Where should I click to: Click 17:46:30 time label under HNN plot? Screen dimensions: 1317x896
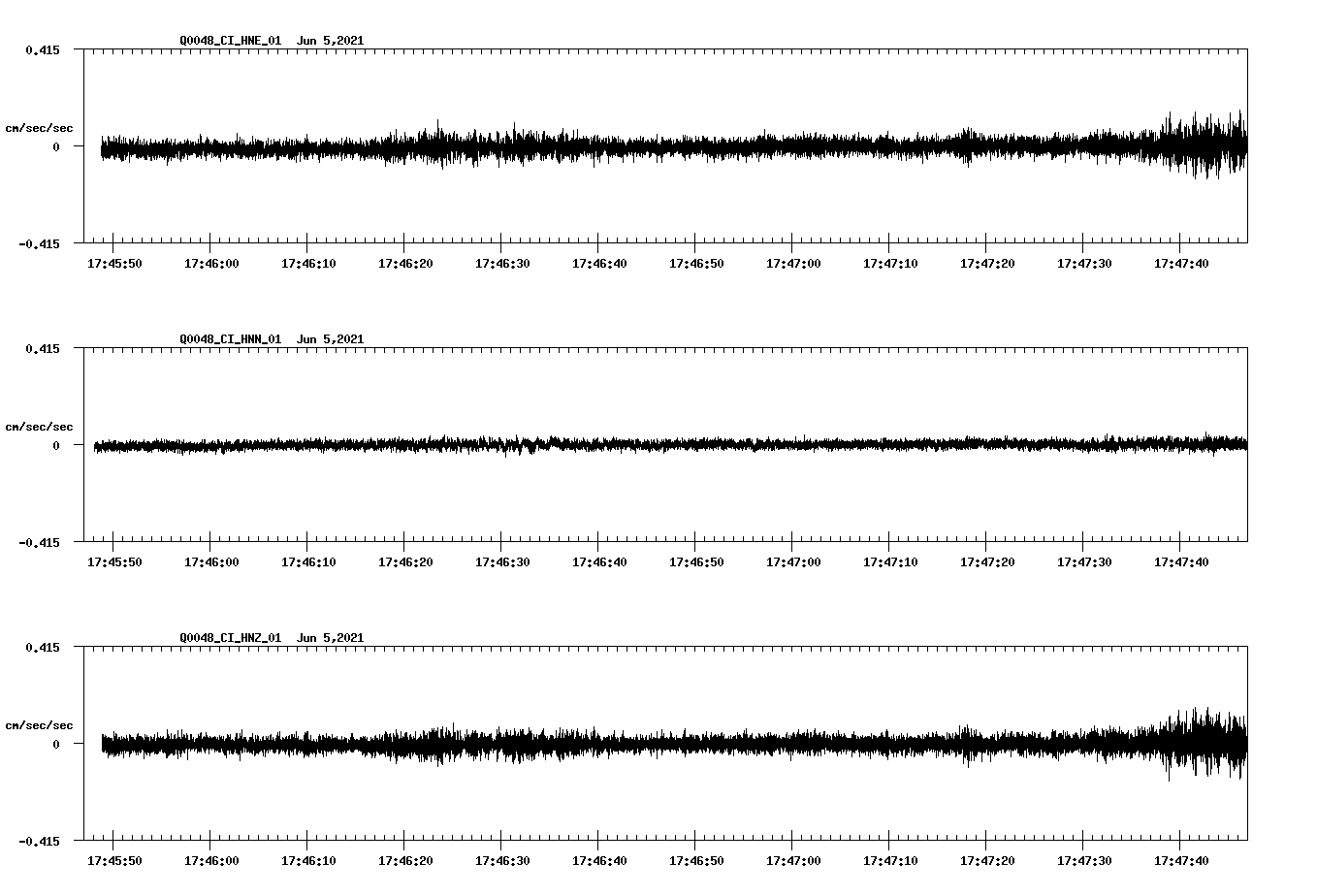pos(502,562)
